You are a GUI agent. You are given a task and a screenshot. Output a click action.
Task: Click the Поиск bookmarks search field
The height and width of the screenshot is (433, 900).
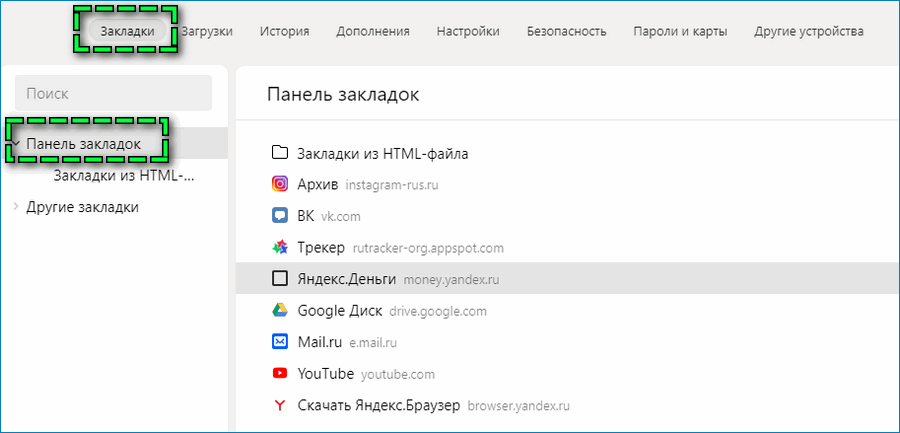click(x=113, y=93)
